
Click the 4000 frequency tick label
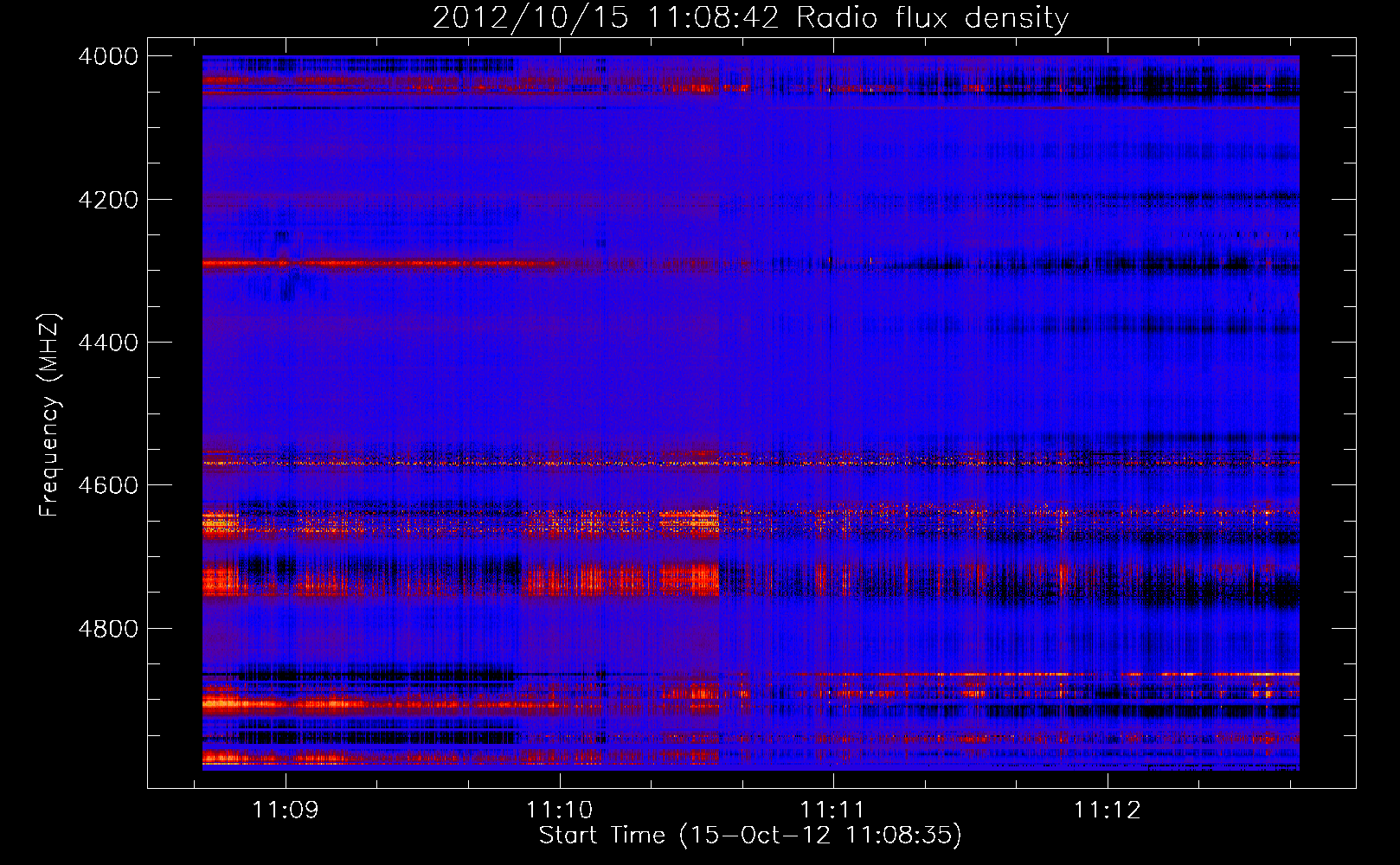(x=108, y=56)
